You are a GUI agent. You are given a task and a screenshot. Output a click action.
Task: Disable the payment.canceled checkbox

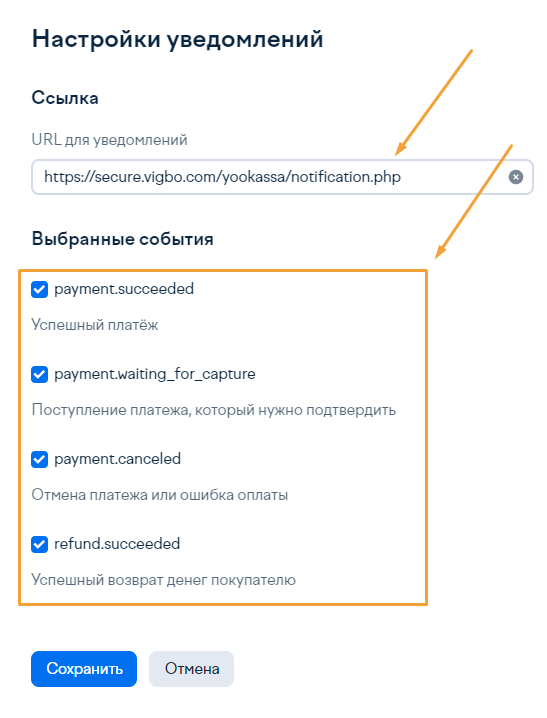(x=39, y=459)
